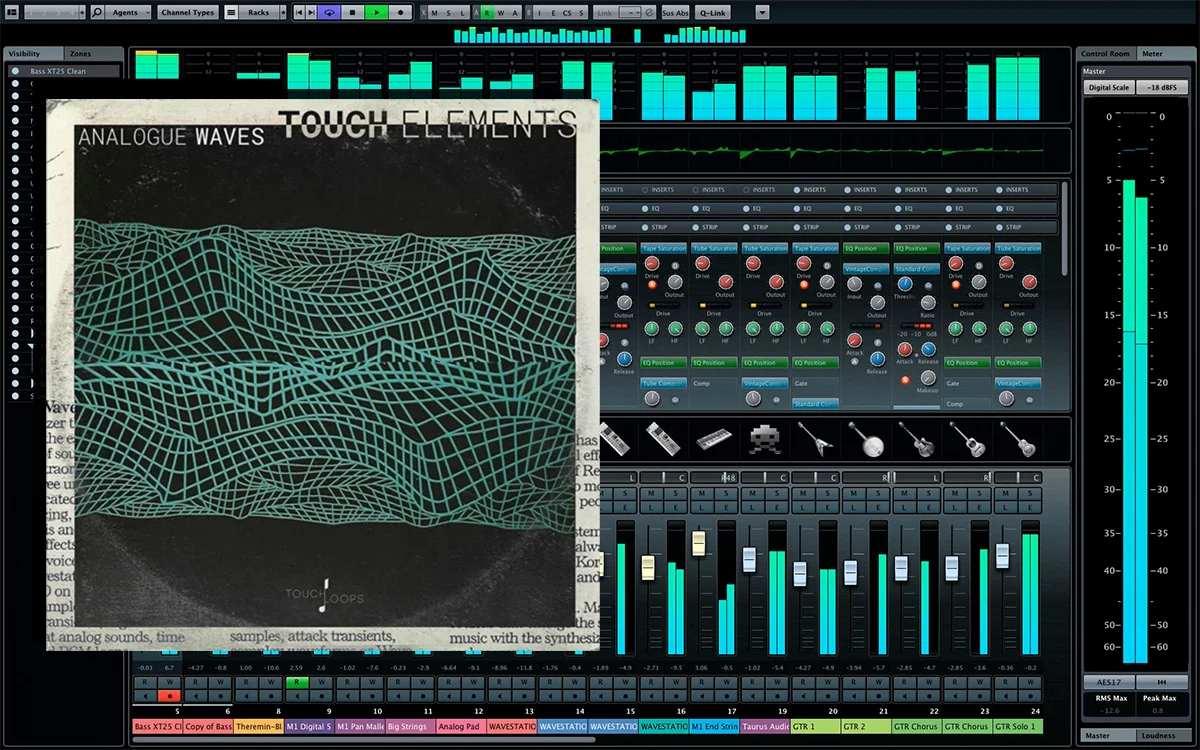Click the green Play button
The width and height of the screenshot is (1200, 750).
[x=376, y=12]
